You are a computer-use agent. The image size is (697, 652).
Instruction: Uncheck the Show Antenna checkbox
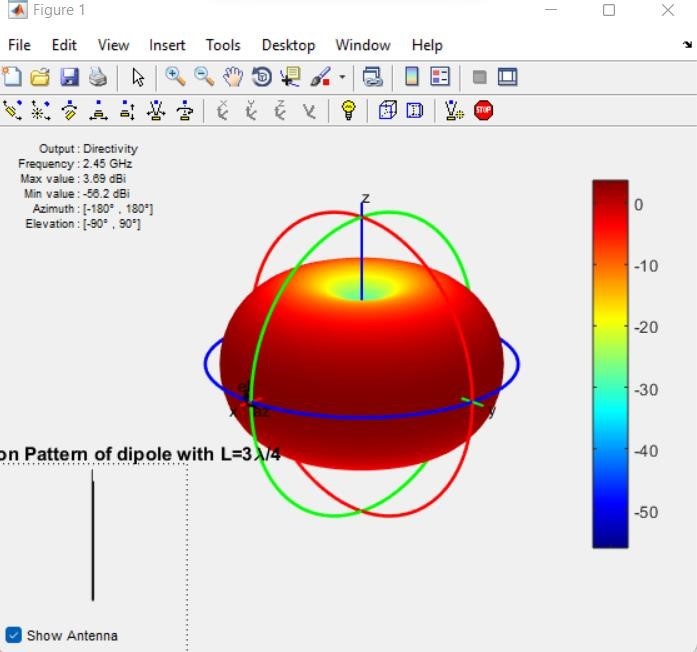click(14, 635)
